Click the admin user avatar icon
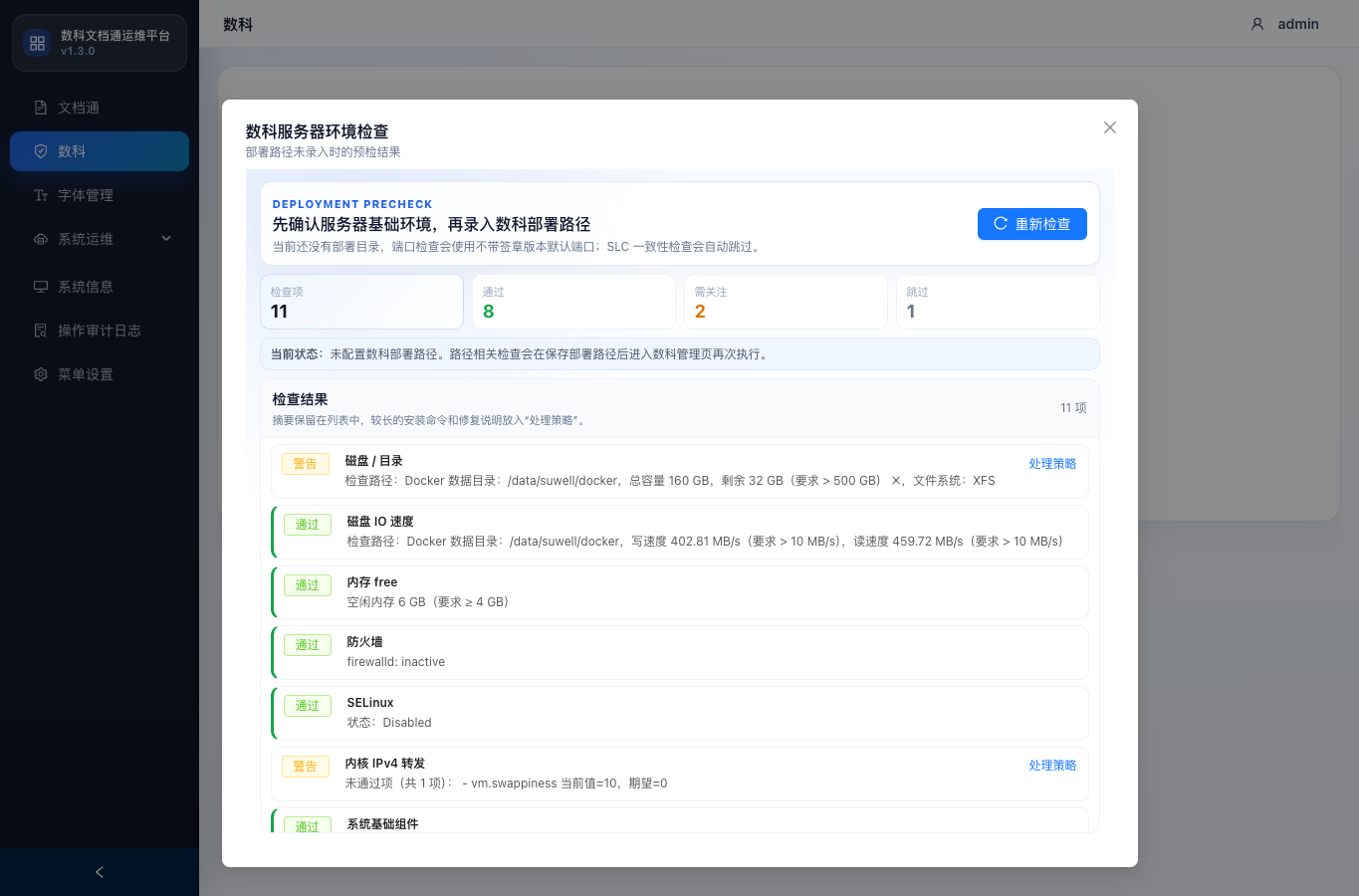 click(x=1257, y=24)
